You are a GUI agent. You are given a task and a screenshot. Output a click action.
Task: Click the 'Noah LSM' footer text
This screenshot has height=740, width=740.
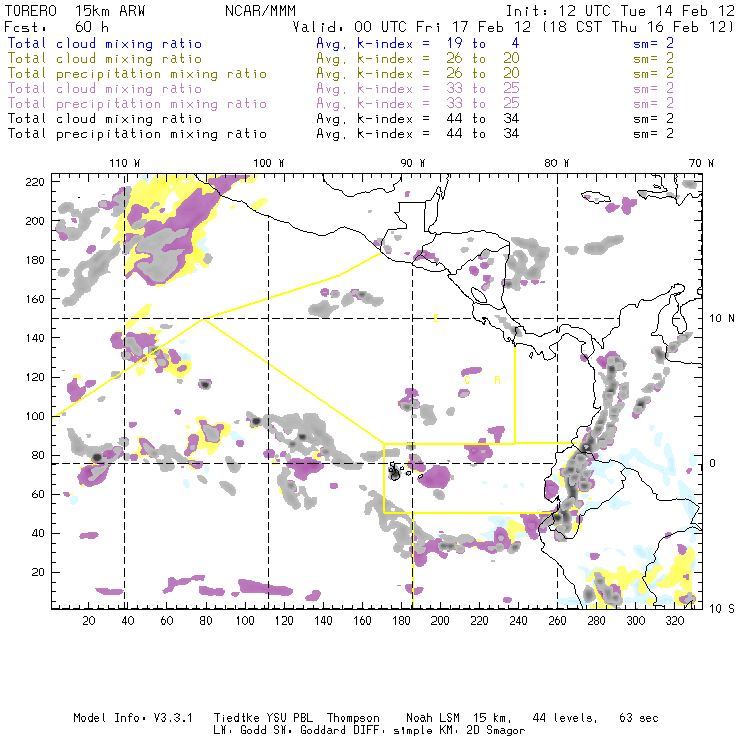433,718
